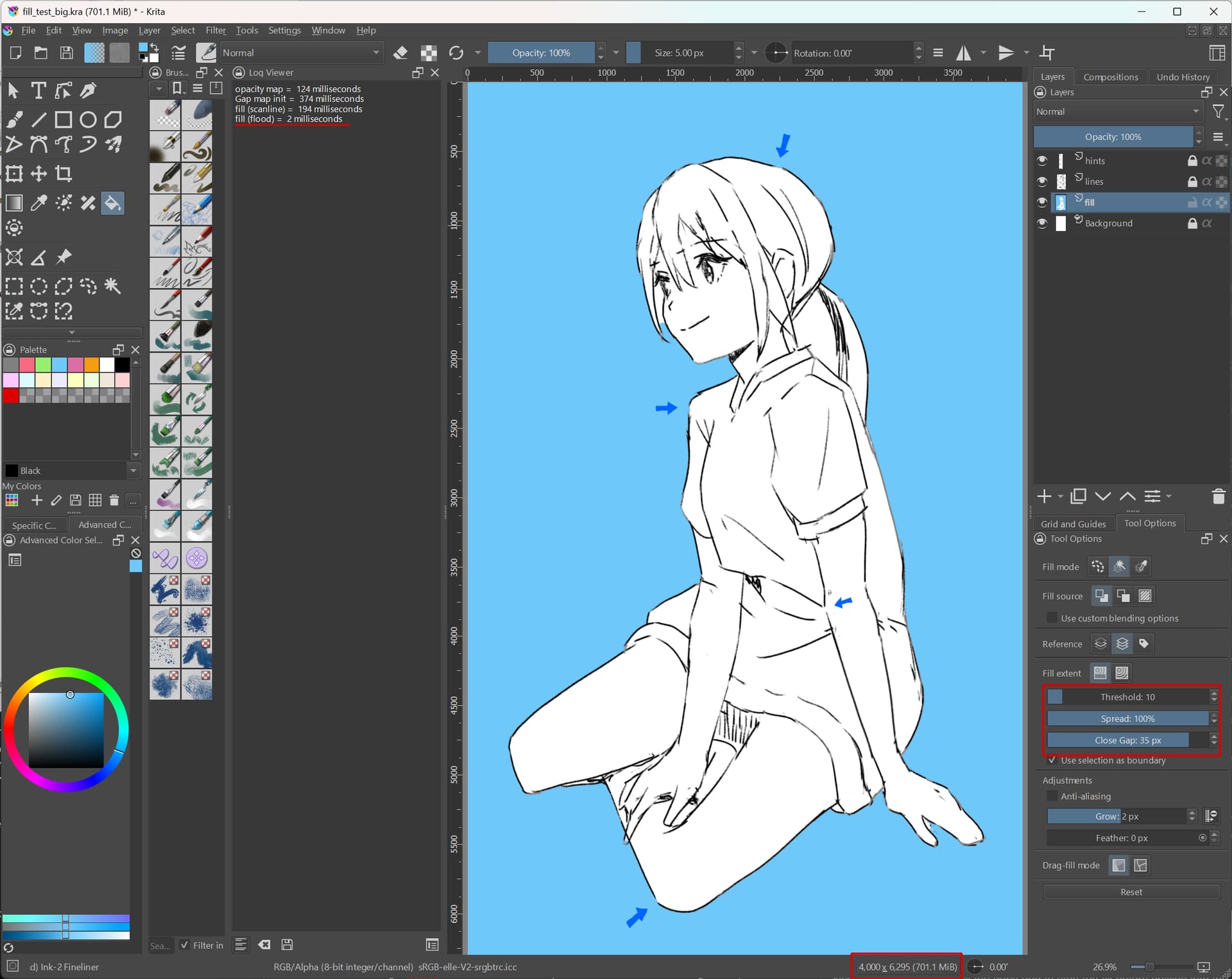Select the Crop tool

64,174
